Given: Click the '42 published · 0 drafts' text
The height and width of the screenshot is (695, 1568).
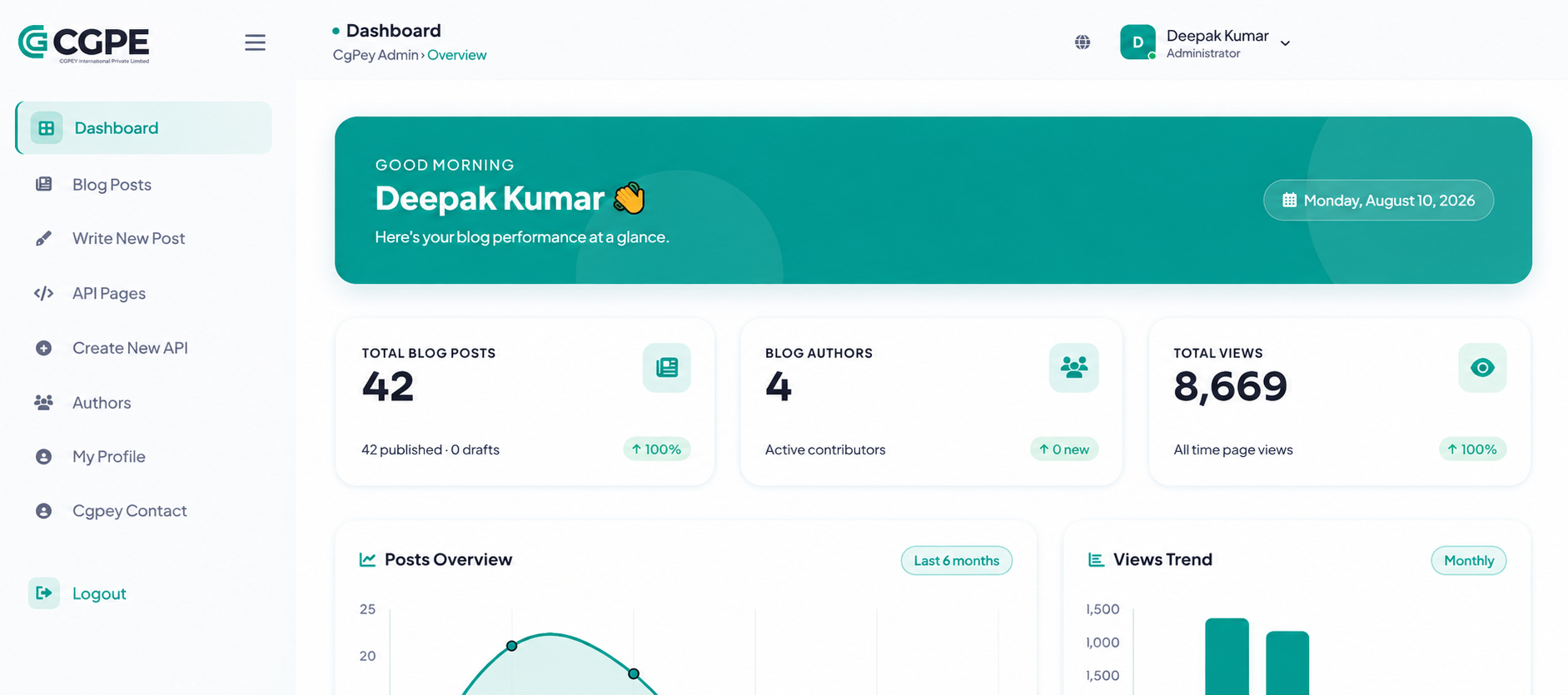Looking at the screenshot, I should (x=431, y=449).
